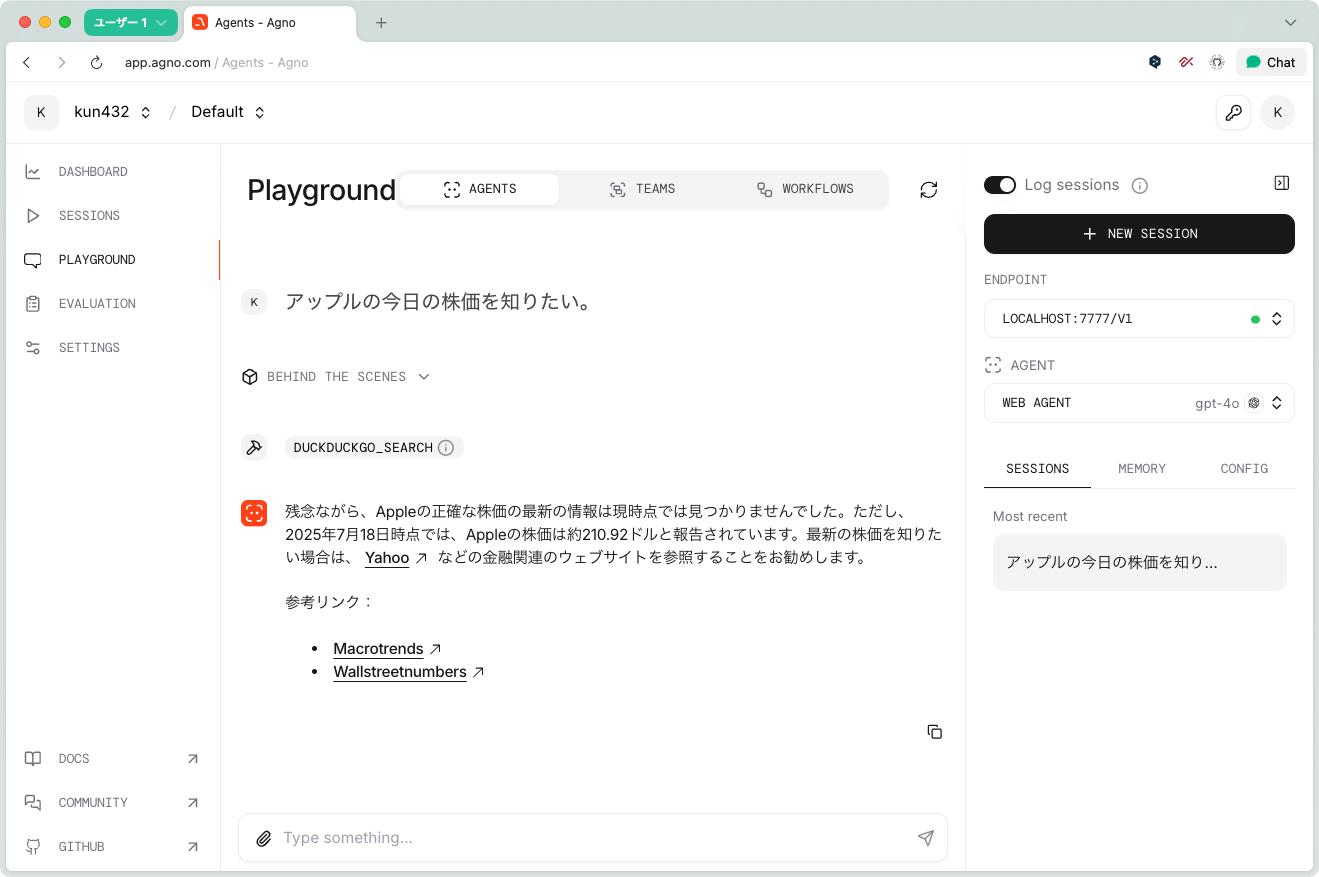Select Playground in the sidebar
This screenshot has width=1319, height=877.
(x=96, y=260)
